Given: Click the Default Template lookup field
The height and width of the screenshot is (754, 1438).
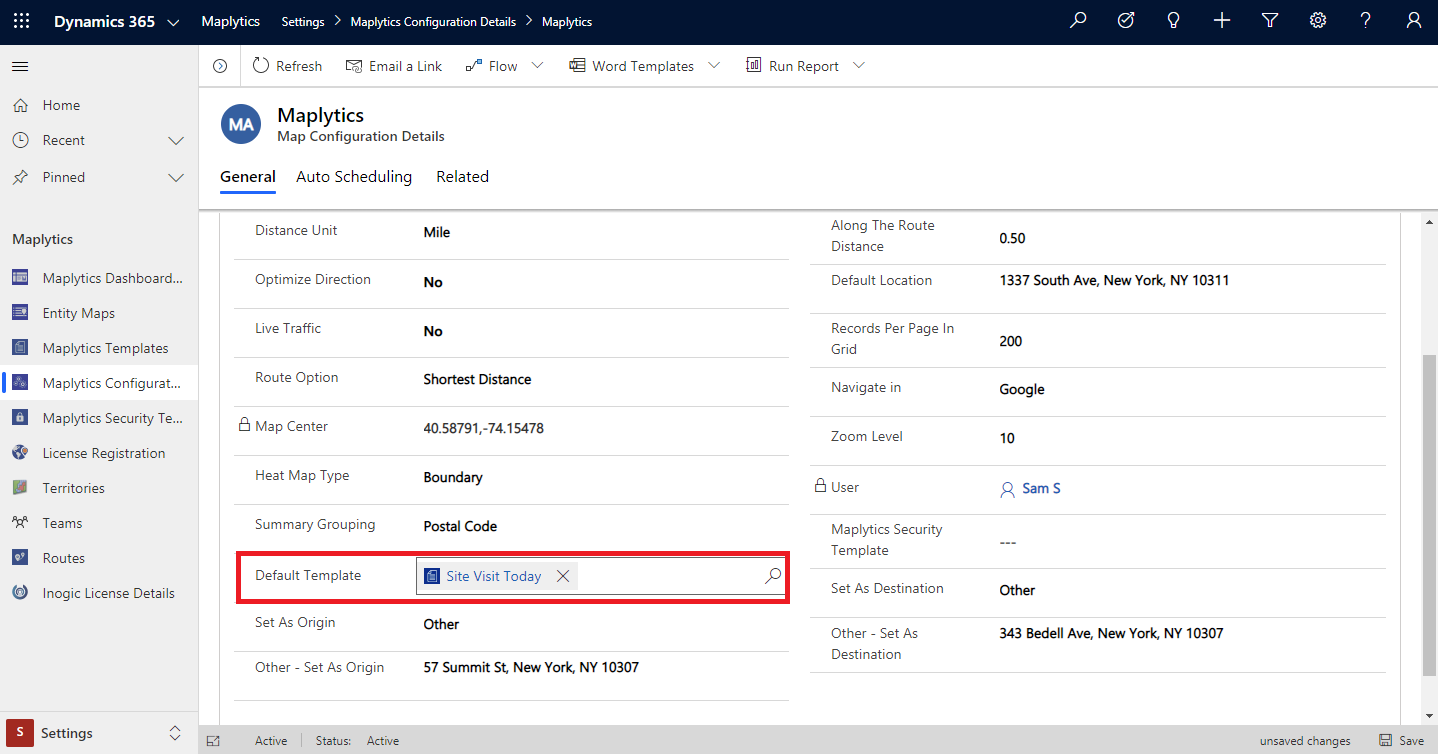Looking at the screenshot, I should click(601, 576).
